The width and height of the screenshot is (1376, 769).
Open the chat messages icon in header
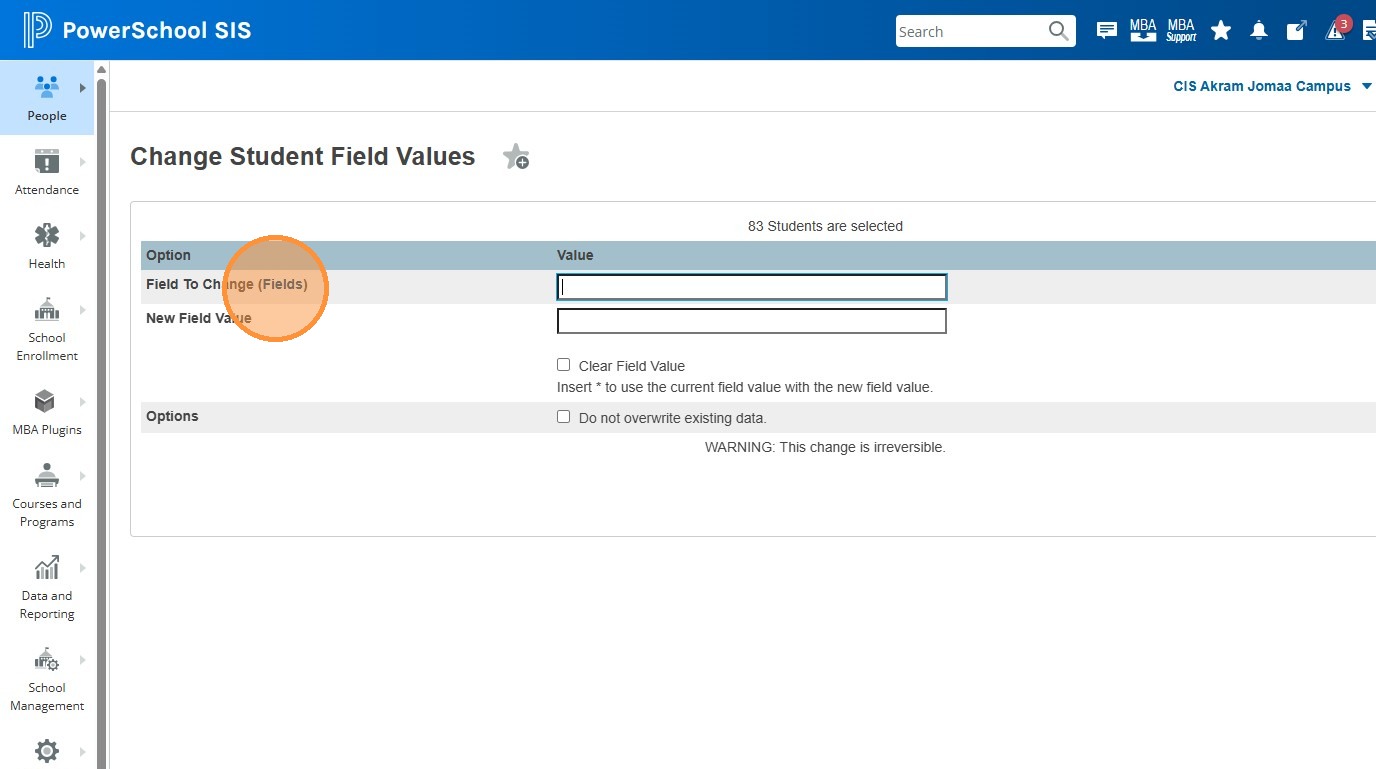1106,31
